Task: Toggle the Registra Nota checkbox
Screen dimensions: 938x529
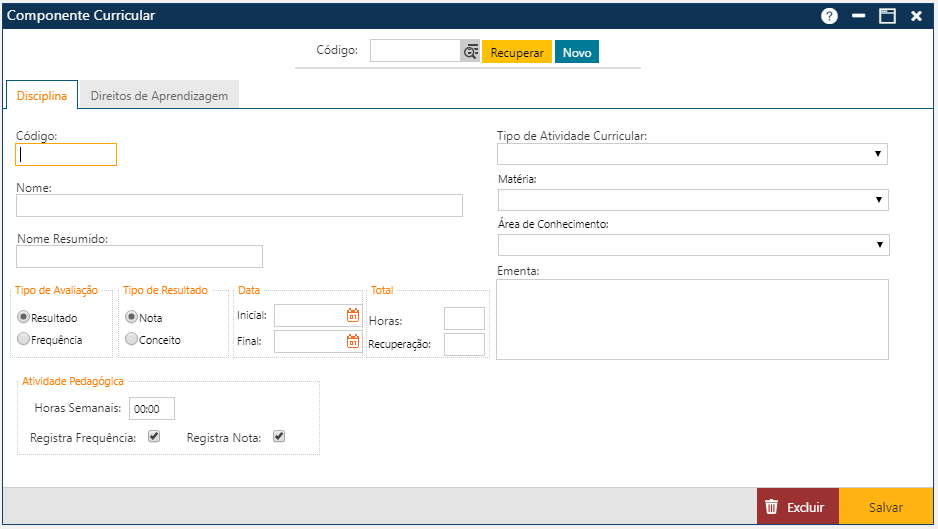Action: (279, 436)
